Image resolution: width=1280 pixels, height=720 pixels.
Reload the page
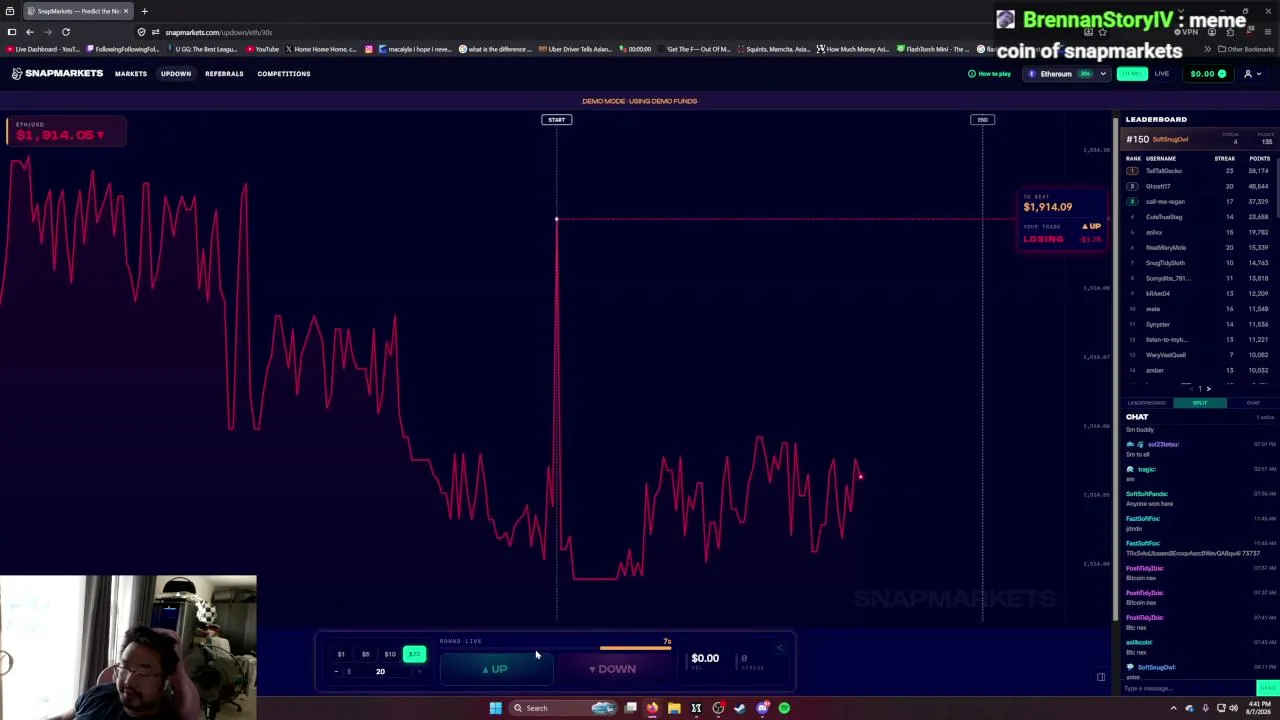coord(66,32)
